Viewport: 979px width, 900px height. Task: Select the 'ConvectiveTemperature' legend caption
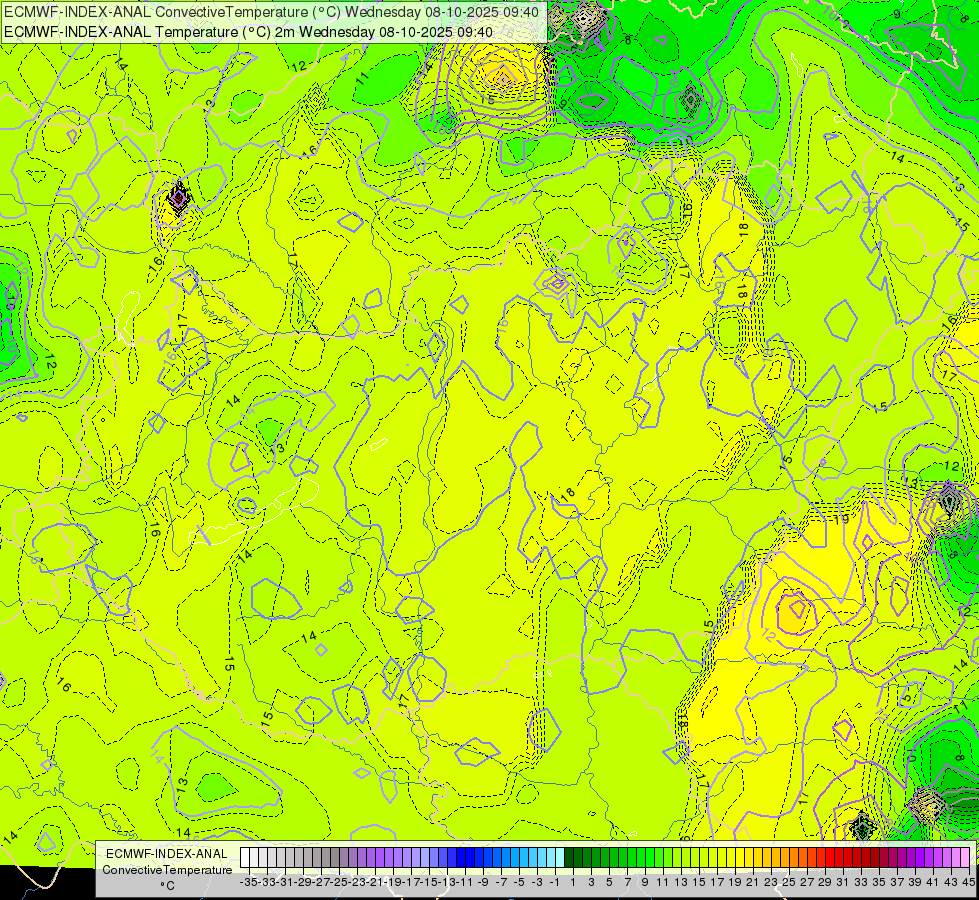(167, 869)
